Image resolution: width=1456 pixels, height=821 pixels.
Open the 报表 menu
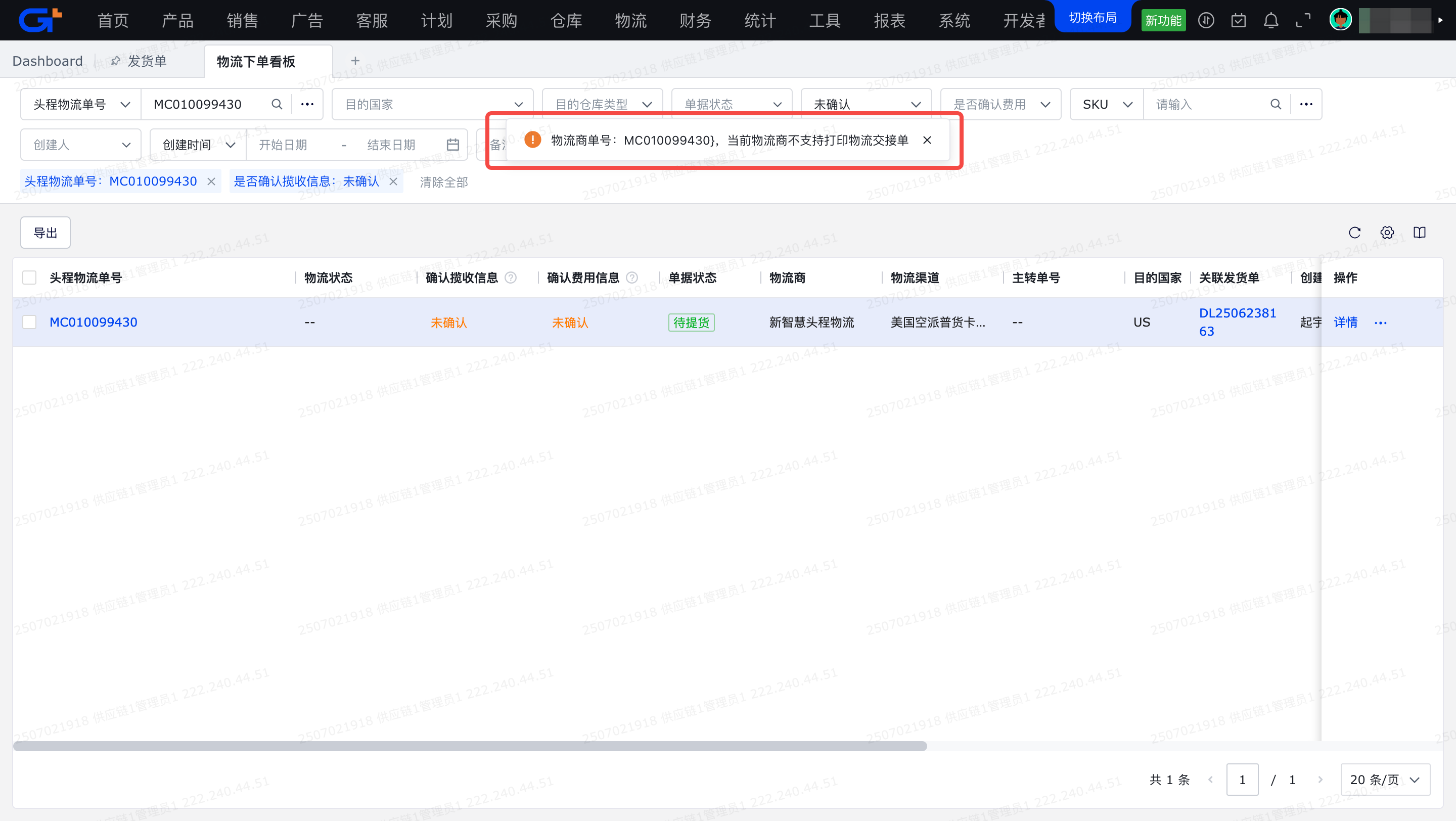click(889, 21)
